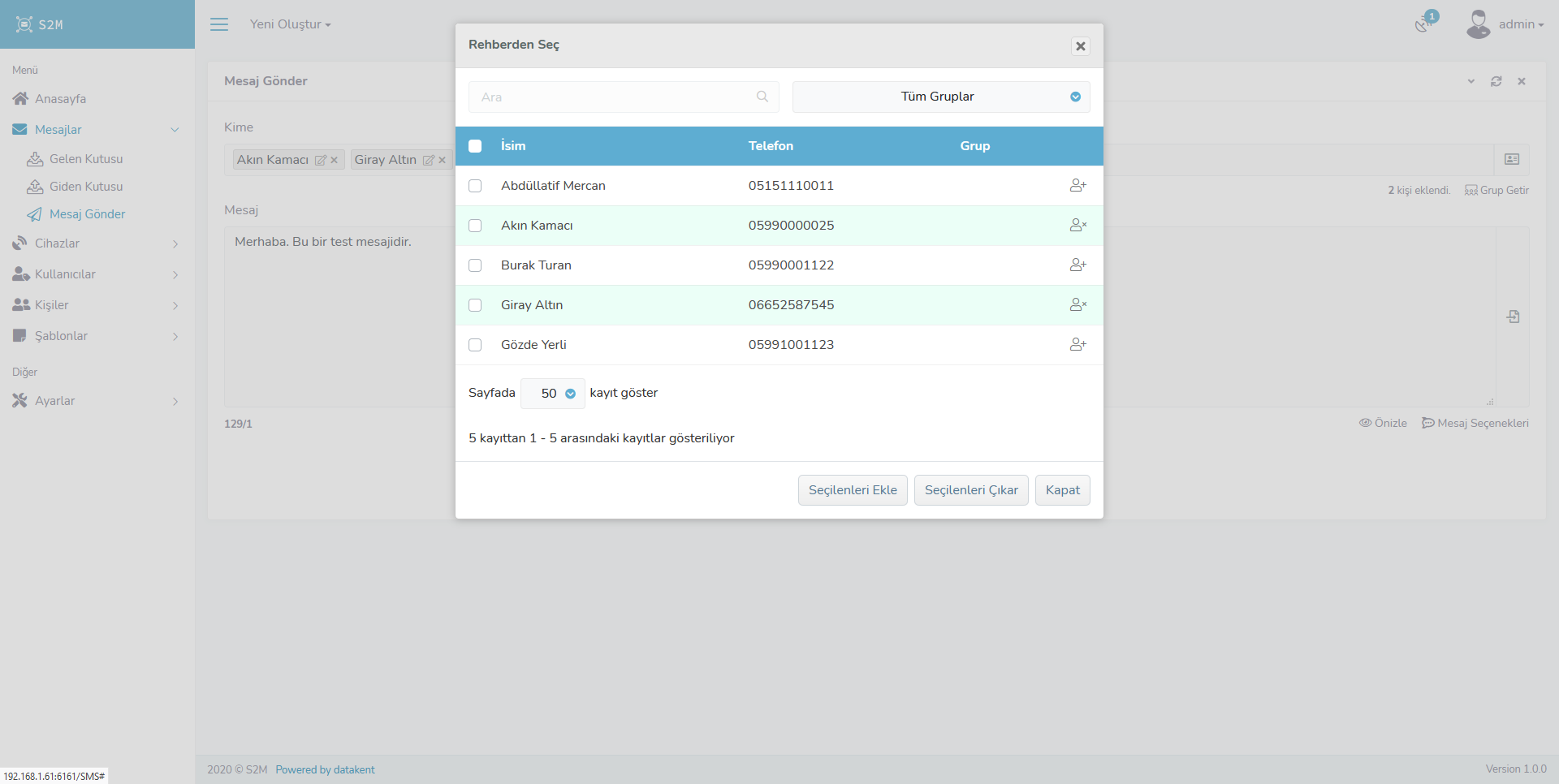Expand the Cihazlar menu item
Image resolution: width=1559 pixels, height=784 pixels.
(x=57, y=243)
